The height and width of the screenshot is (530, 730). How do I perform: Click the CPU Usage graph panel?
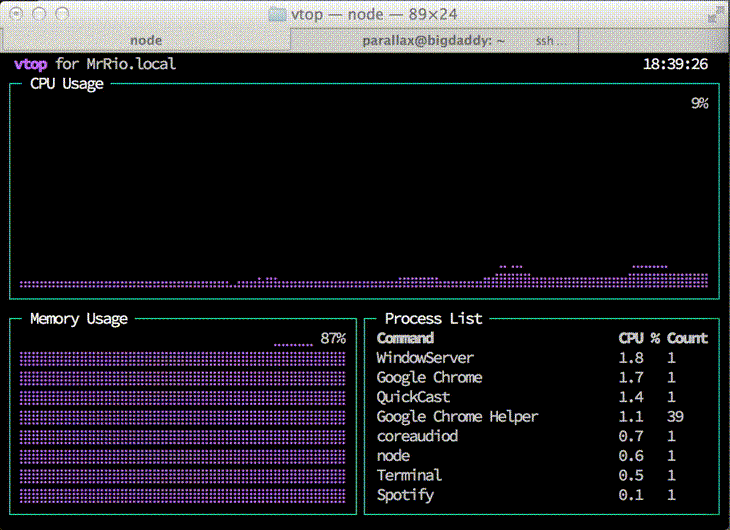[x=365, y=191]
